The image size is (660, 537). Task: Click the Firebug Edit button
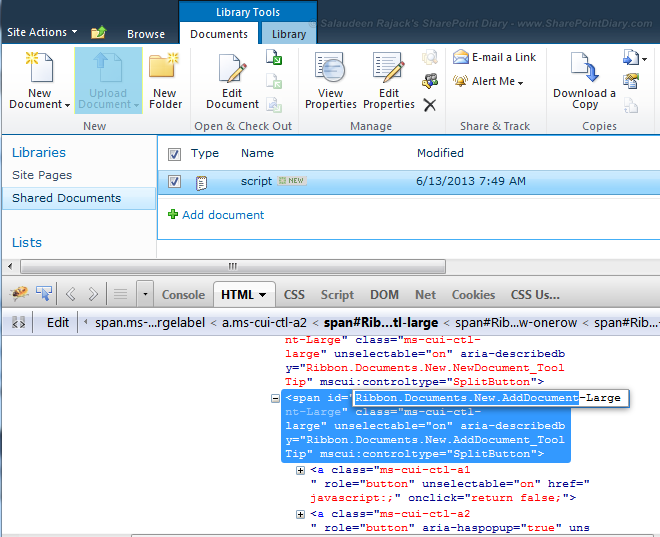pyautogui.click(x=58, y=323)
